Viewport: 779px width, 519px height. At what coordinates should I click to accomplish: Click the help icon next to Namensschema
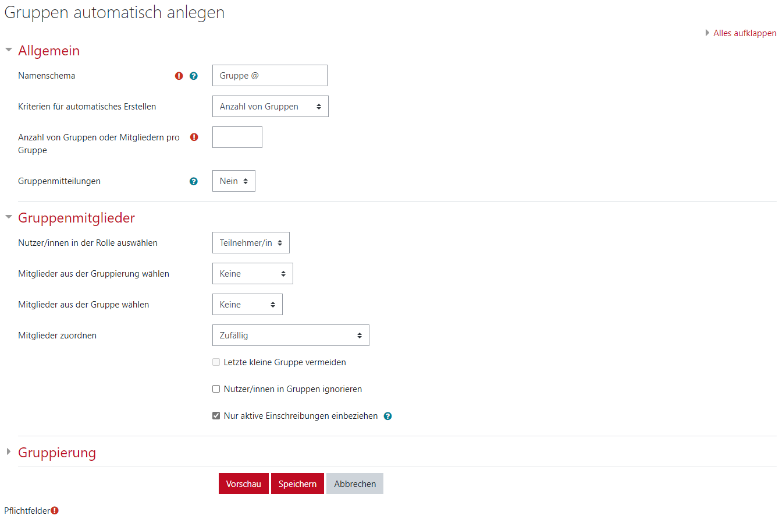point(194,76)
